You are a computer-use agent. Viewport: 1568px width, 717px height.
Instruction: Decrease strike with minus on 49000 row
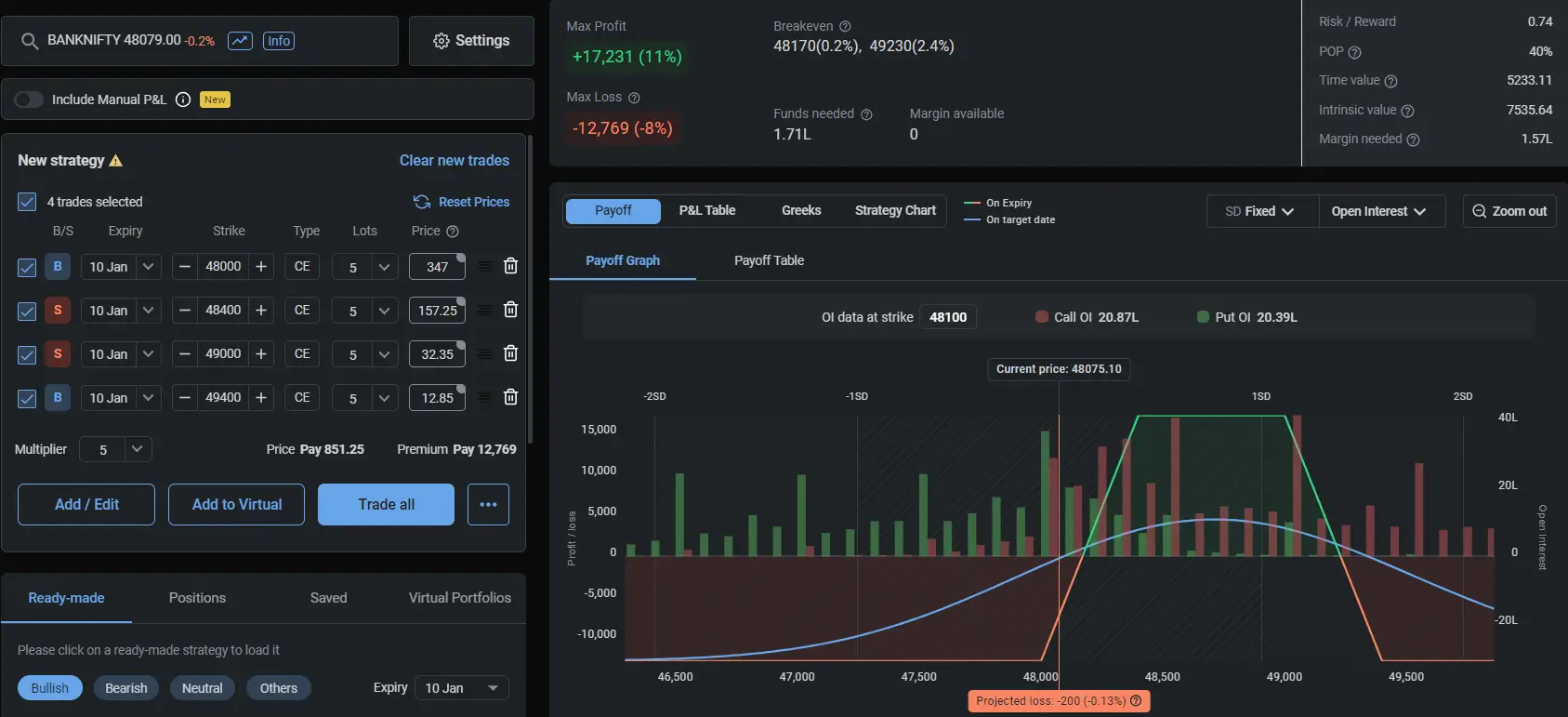click(185, 353)
